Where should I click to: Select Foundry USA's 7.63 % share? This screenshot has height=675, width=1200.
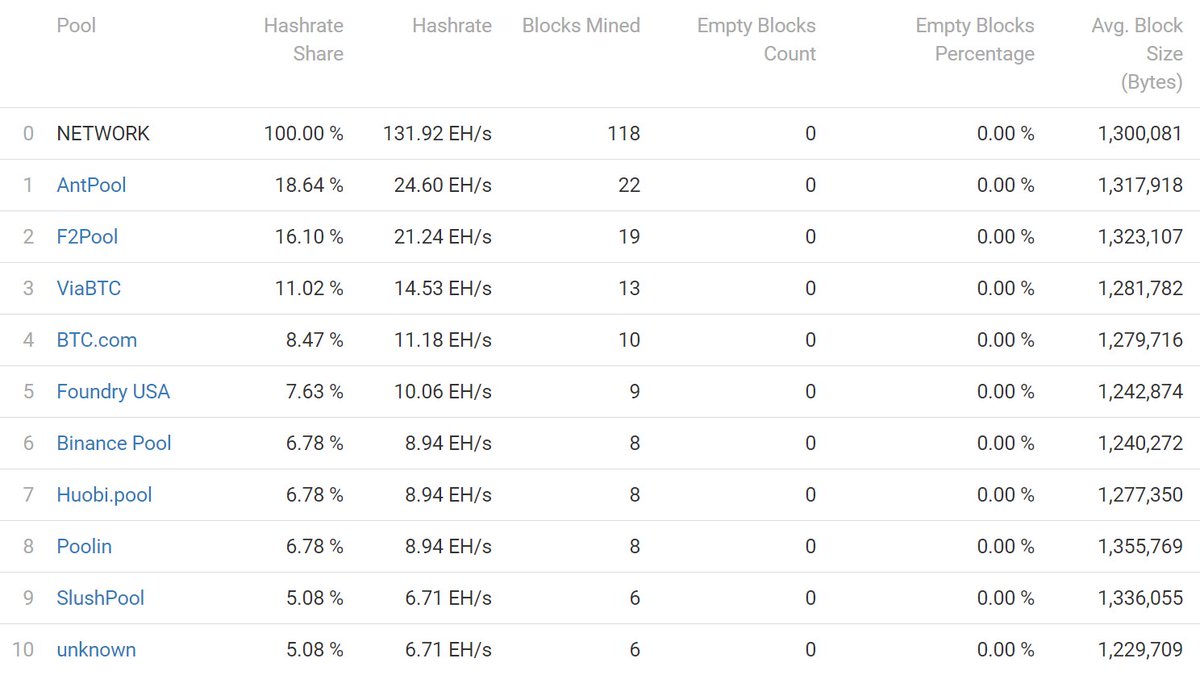(x=315, y=392)
